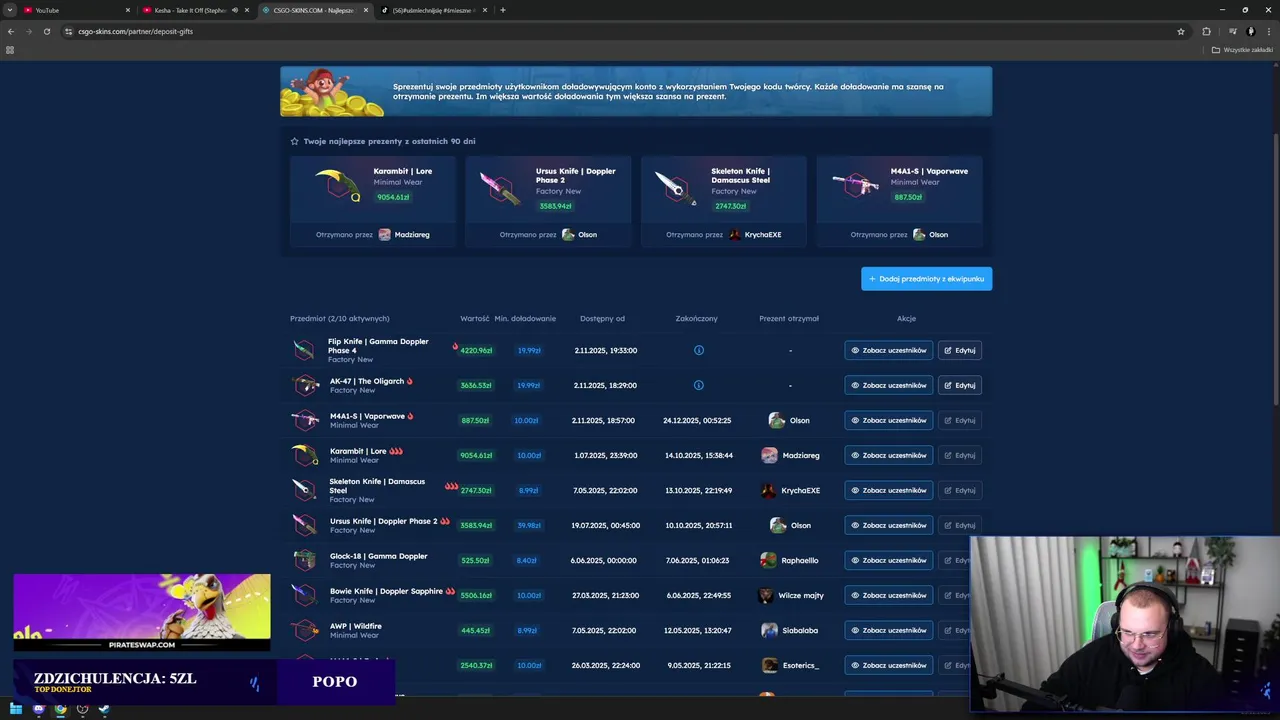Open the apps grid shortcut in bookmarks bar
The height and width of the screenshot is (720, 1280).
click(10, 50)
